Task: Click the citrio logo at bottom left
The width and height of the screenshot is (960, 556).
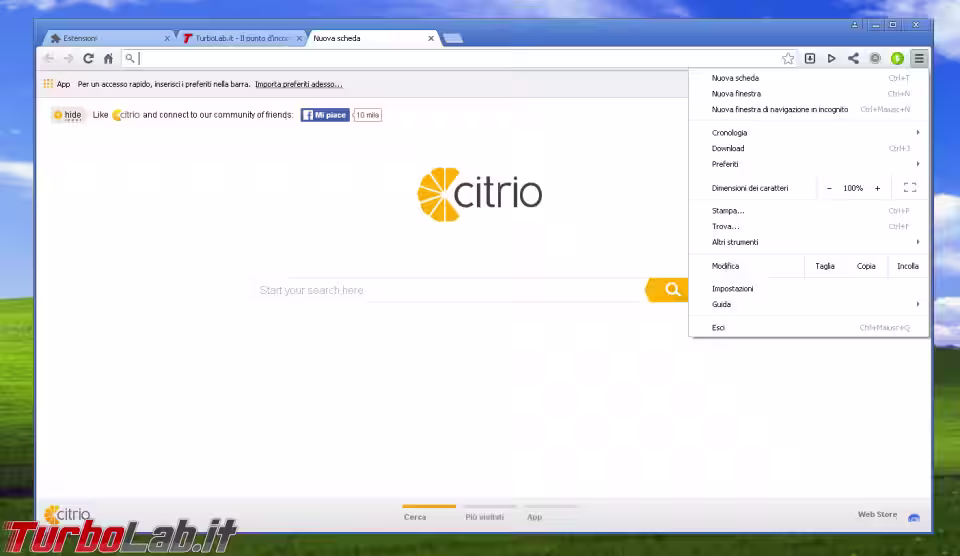Action: [68, 514]
